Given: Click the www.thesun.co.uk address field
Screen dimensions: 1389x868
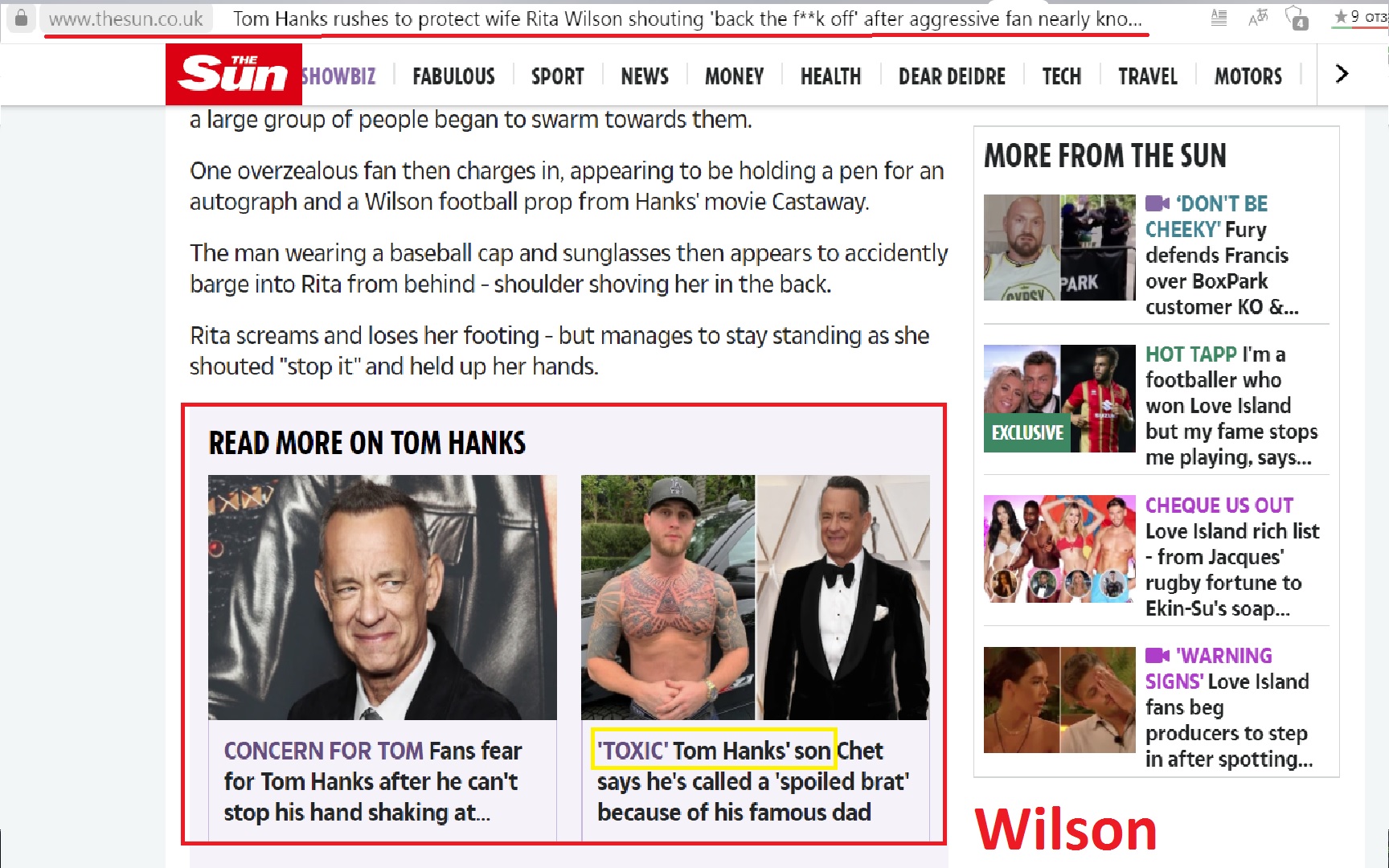Looking at the screenshot, I should 126,18.
